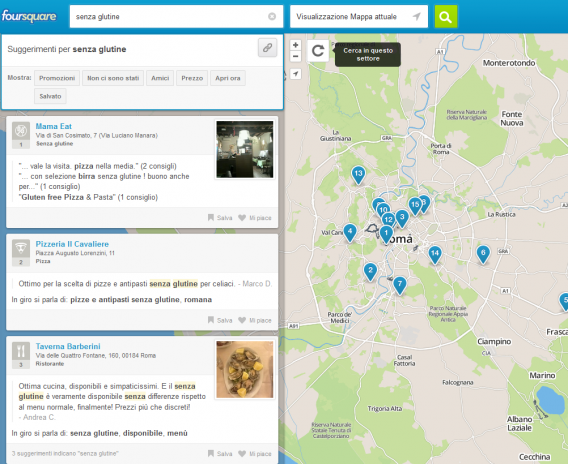Open the Prezzo filter options
Screen dimensions: 568x464
coord(192,78)
